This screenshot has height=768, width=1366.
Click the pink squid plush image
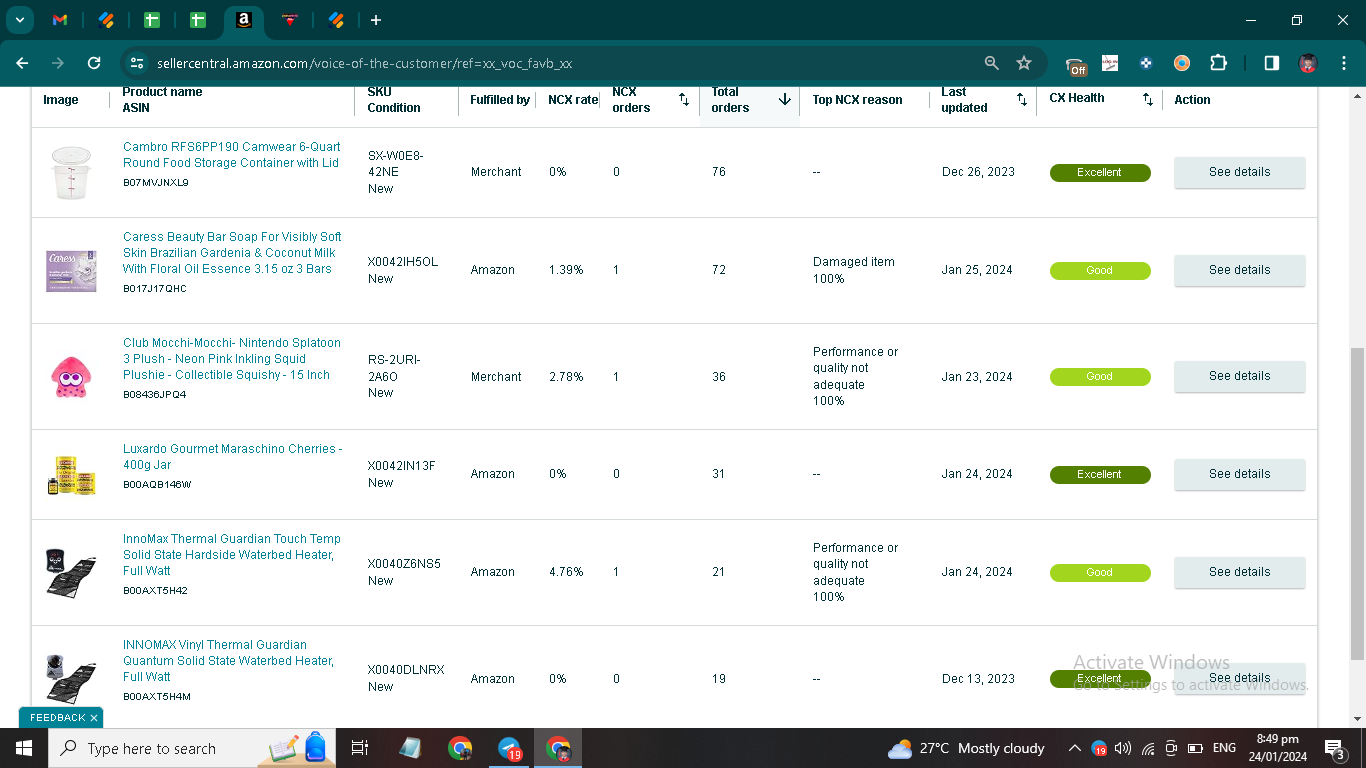71,377
